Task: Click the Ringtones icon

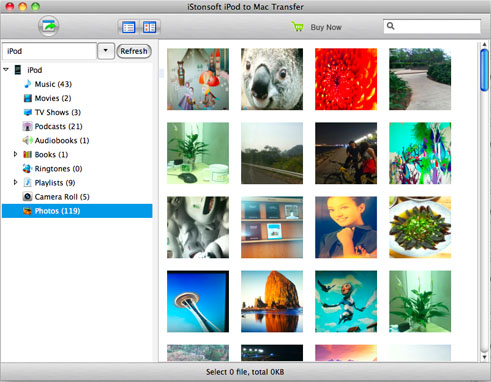Action: pos(27,169)
